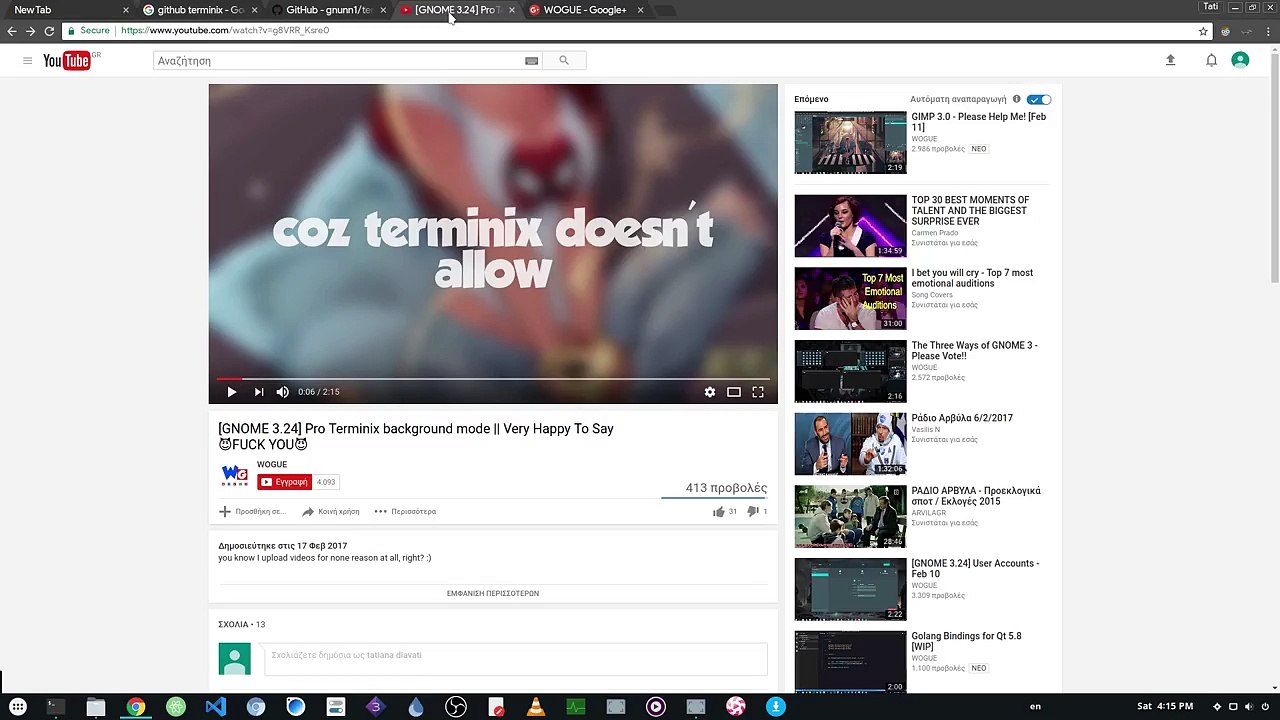Viewport: 1280px width, 720px height.
Task: Show YouTube notifications bell
Action: (x=1211, y=60)
